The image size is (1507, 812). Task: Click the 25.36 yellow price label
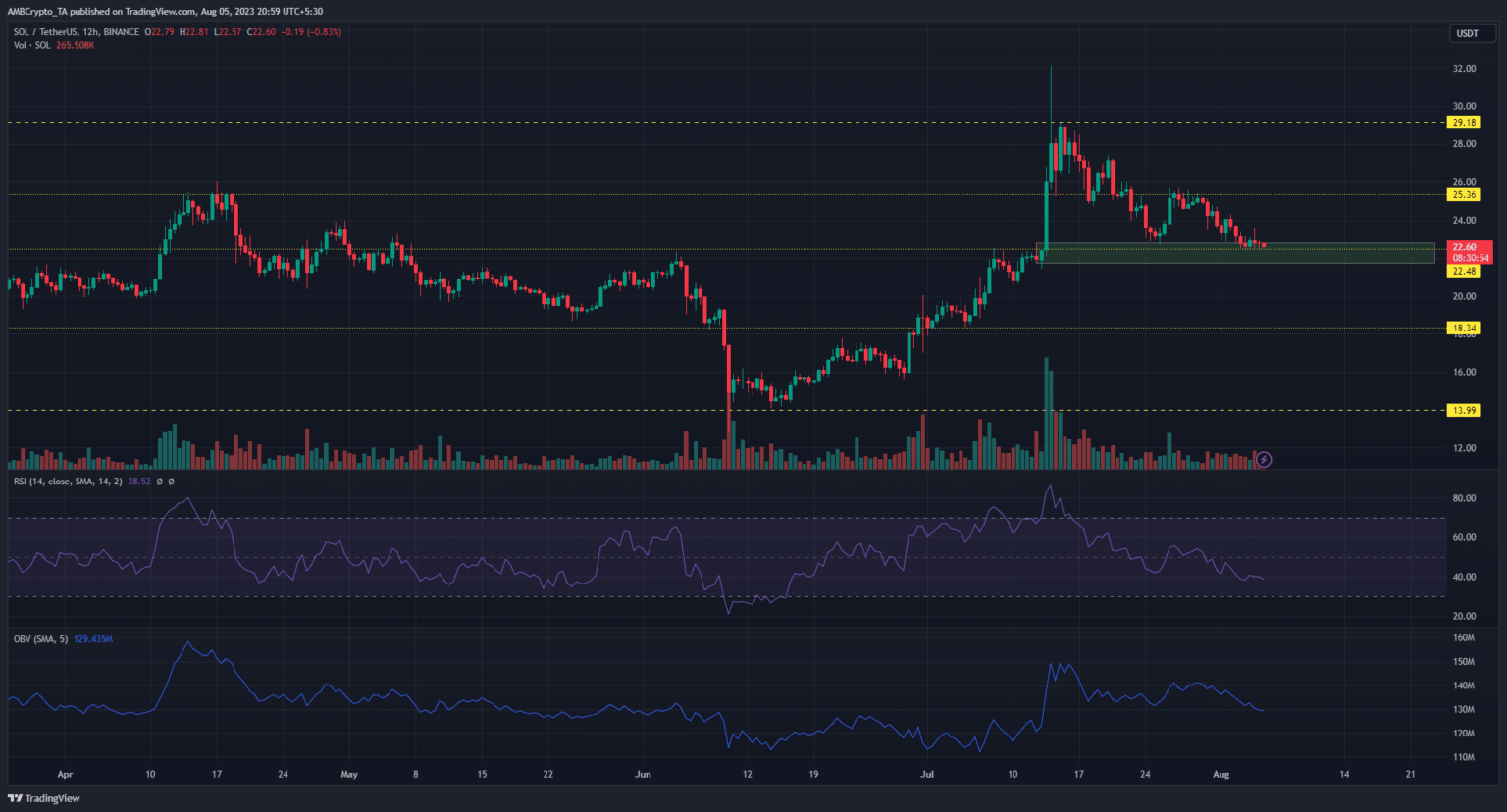[1464, 195]
